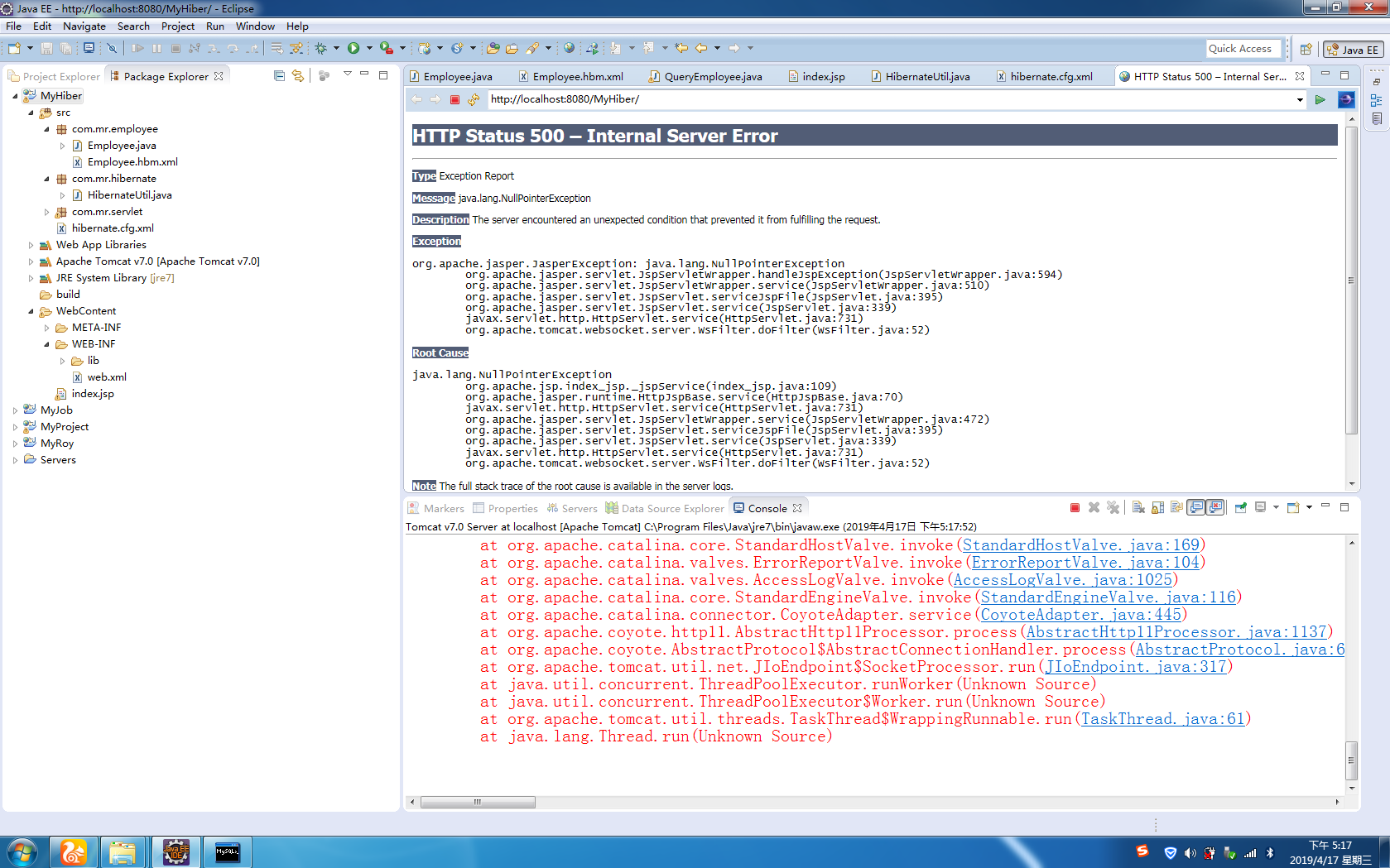Screen dimensions: 1390x868
Task: Expand the MyJob project
Action: pos(15,410)
